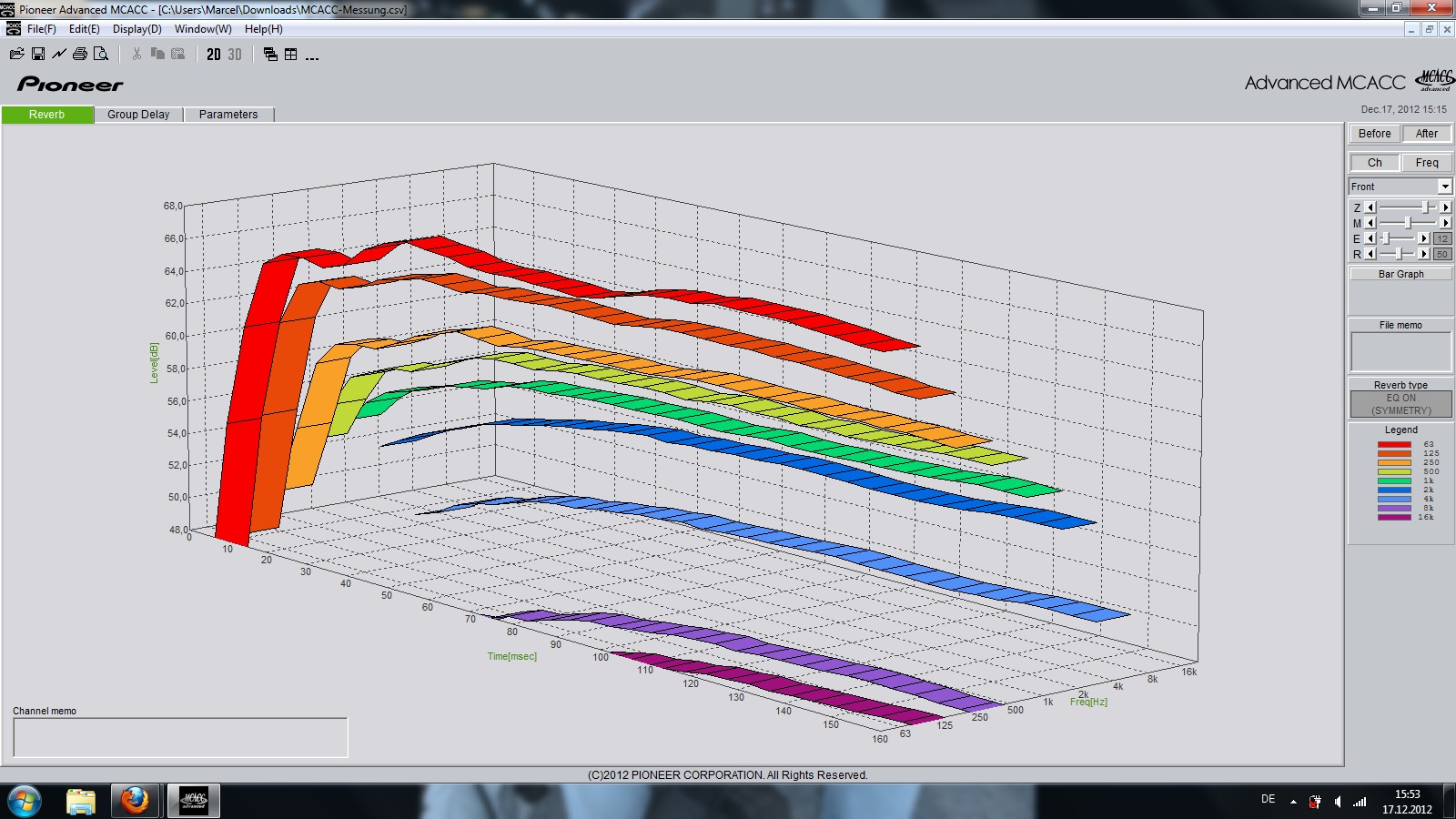
Task: Decrease E with left arrow
Action: (x=1370, y=238)
